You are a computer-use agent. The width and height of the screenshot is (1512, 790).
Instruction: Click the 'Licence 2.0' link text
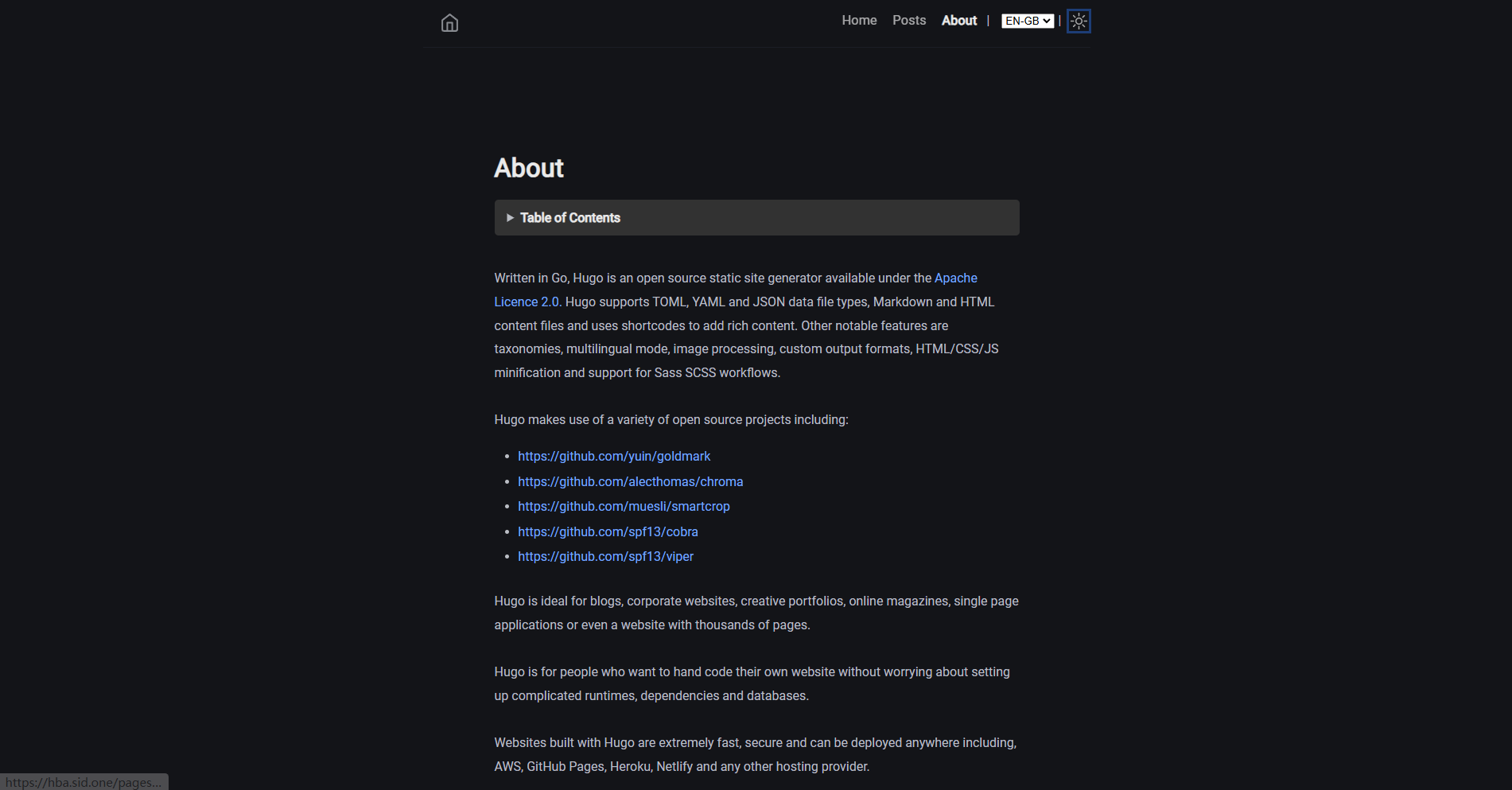click(x=527, y=302)
